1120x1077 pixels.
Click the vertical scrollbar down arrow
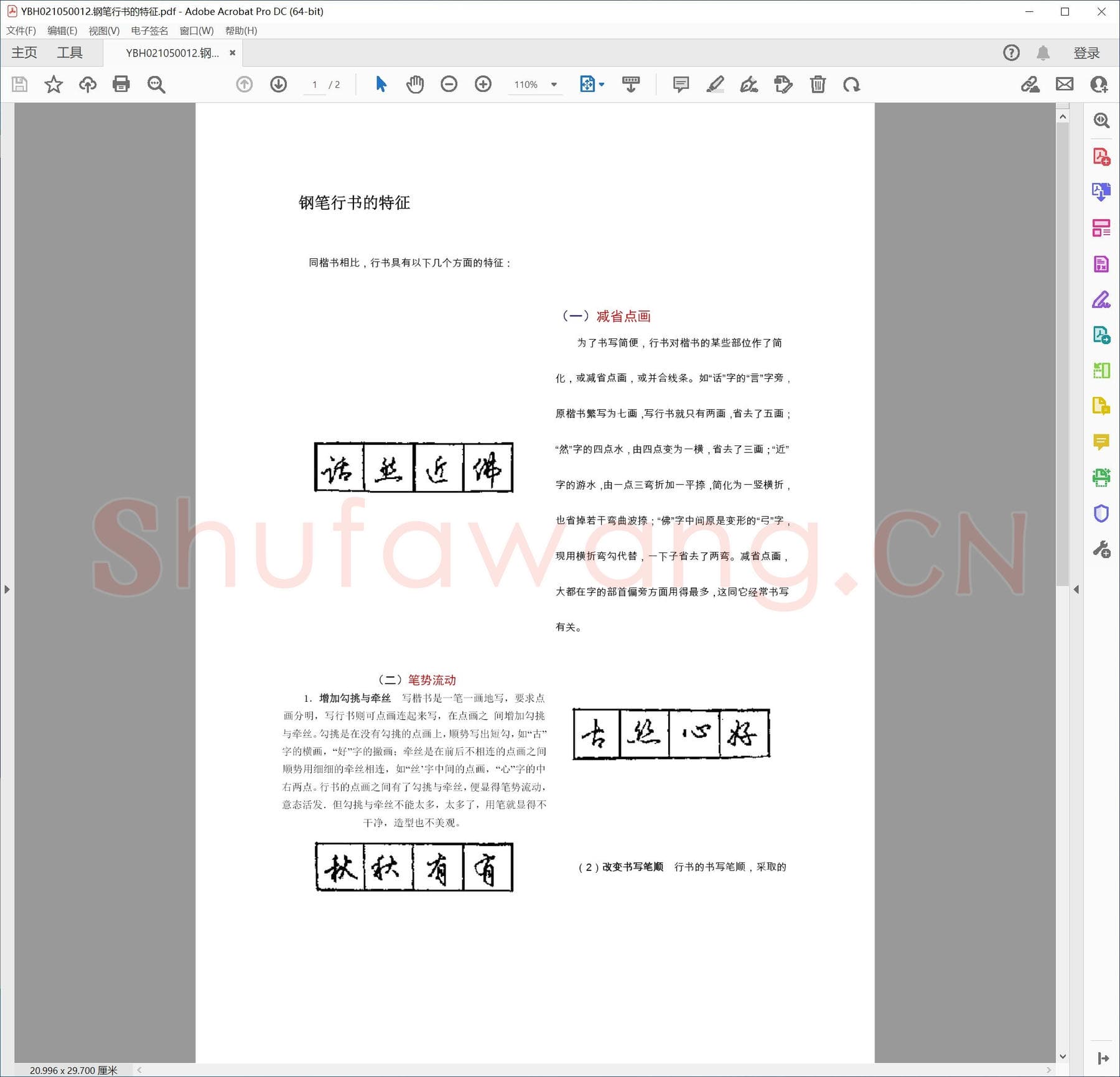coord(1063,1056)
